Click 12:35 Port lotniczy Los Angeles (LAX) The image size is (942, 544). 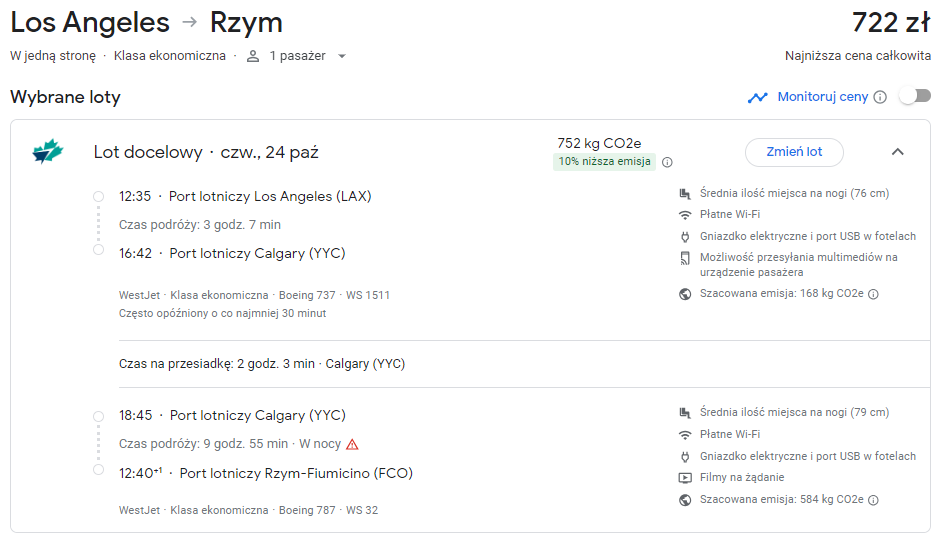point(245,196)
